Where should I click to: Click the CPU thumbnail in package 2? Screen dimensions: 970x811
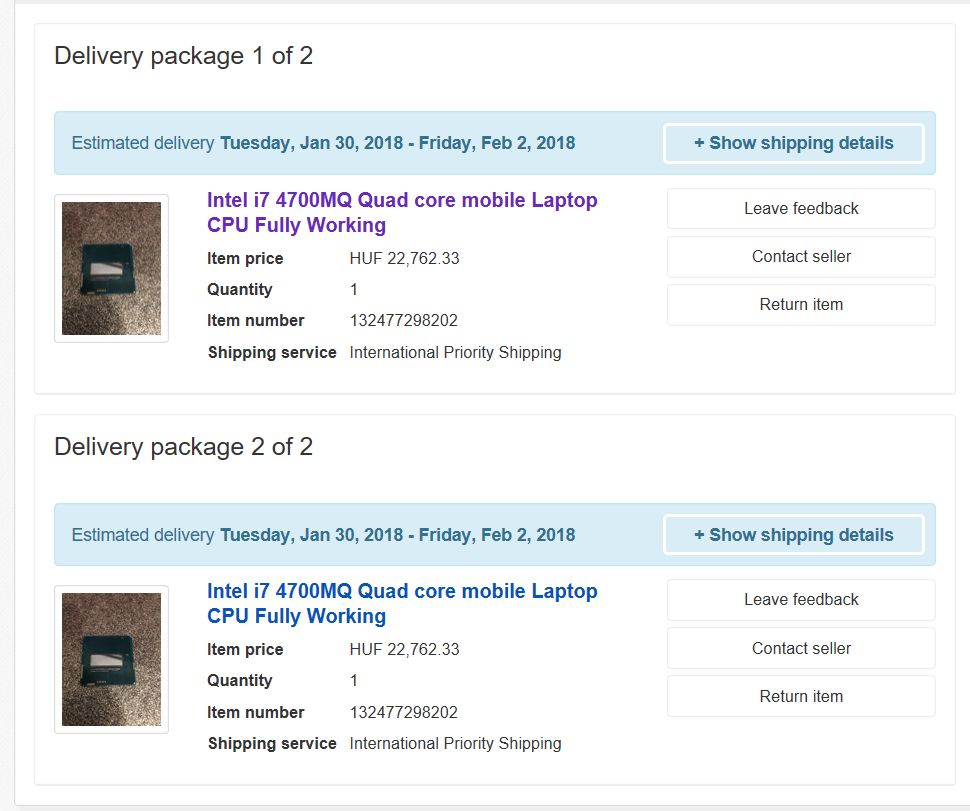[111, 660]
